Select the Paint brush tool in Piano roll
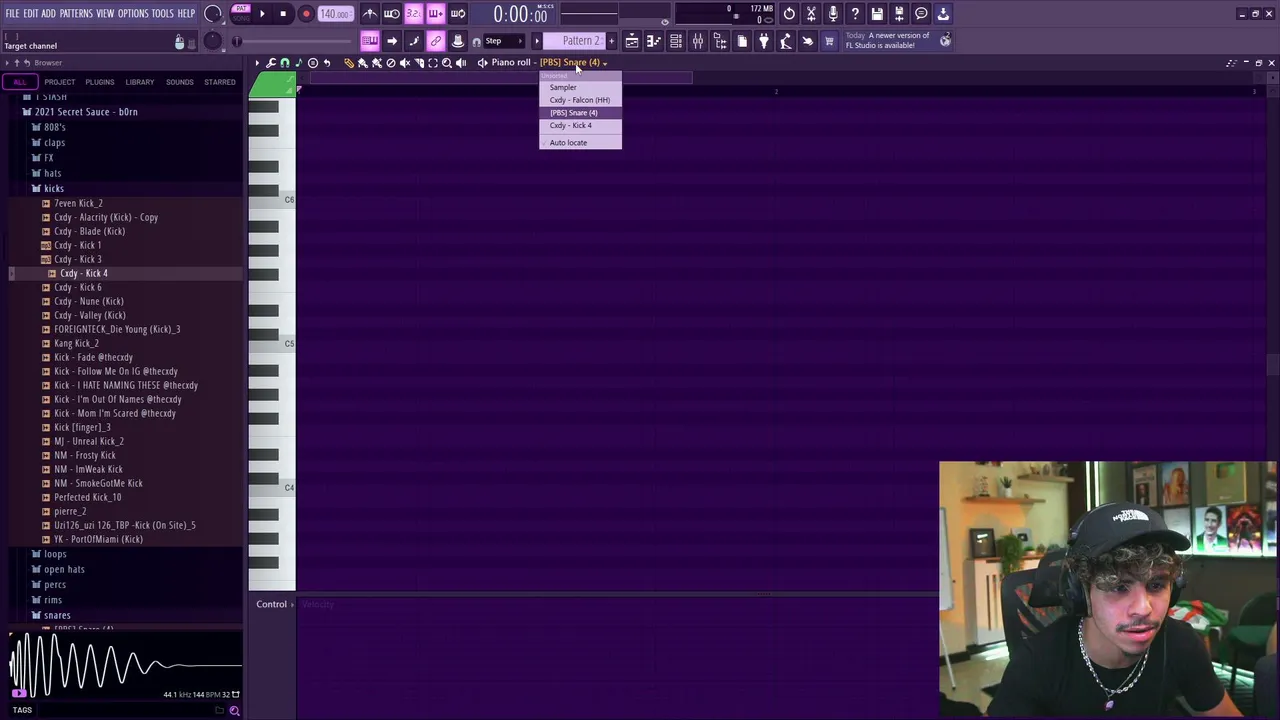This screenshot has height=720, width=1280. [x=363, y=63]
